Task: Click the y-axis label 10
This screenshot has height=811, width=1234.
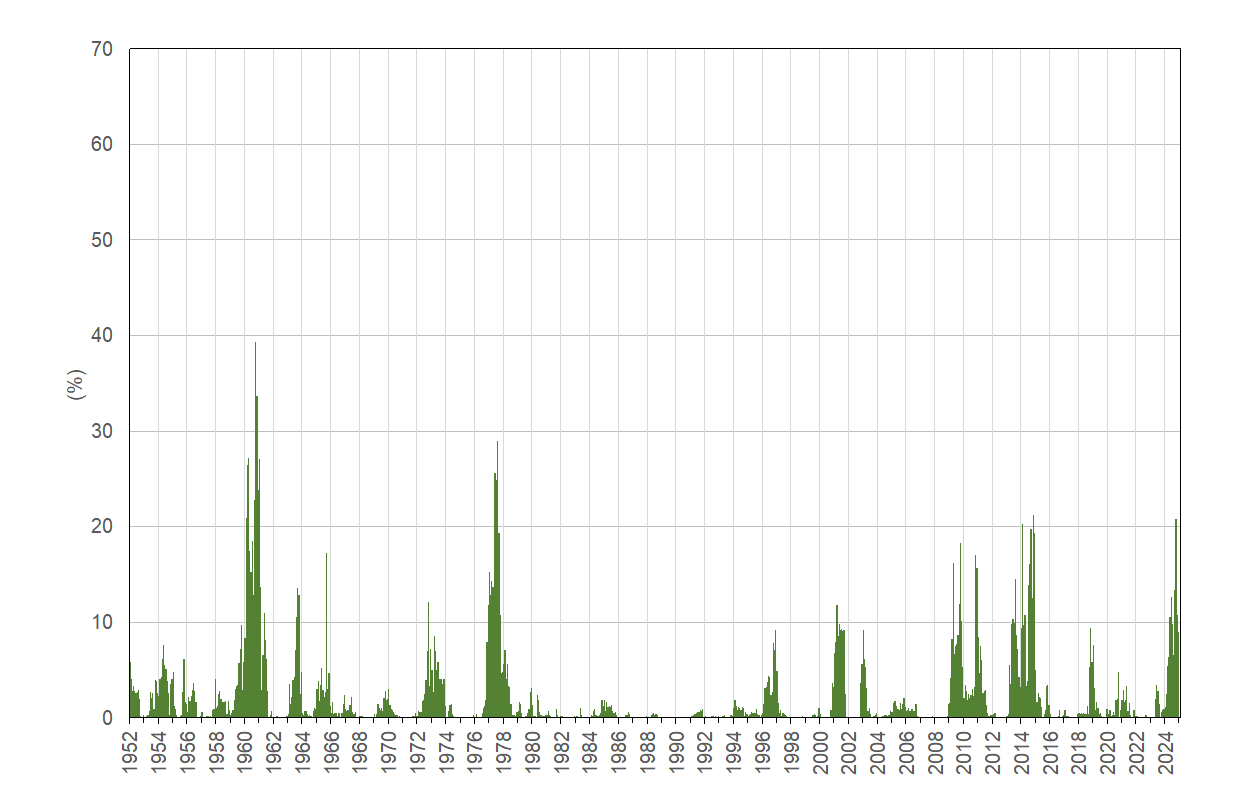Action: 103,622
